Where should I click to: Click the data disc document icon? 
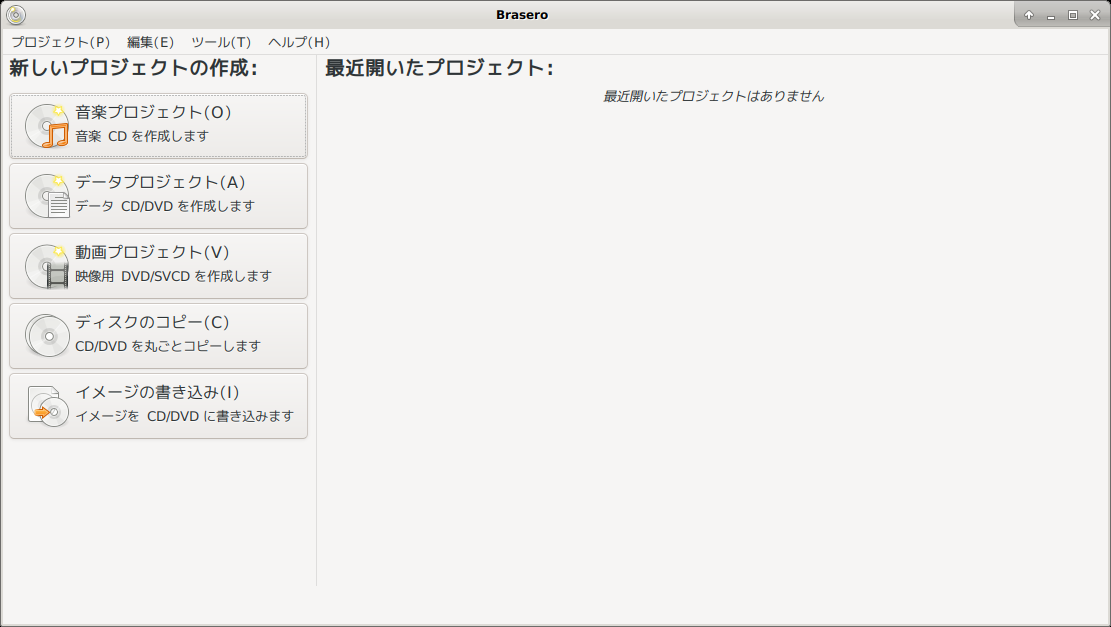click(47, 196)
